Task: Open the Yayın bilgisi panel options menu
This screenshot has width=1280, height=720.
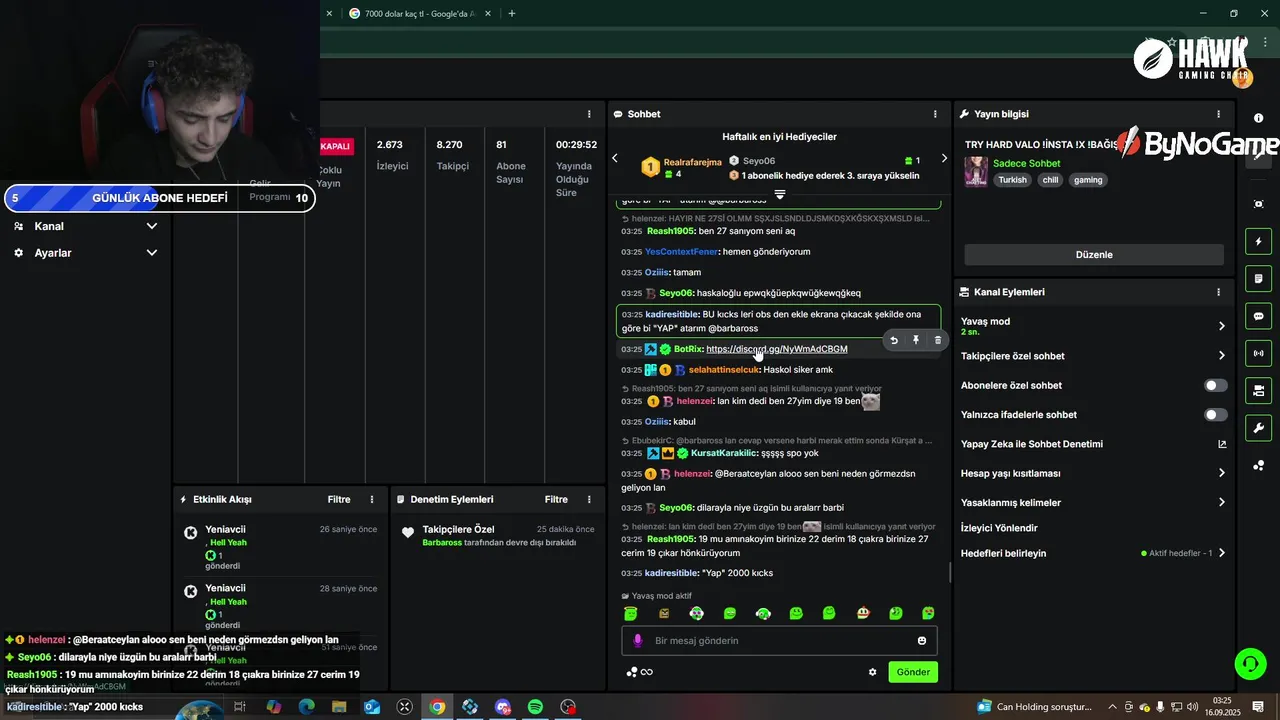Action: click(1218, 114)
